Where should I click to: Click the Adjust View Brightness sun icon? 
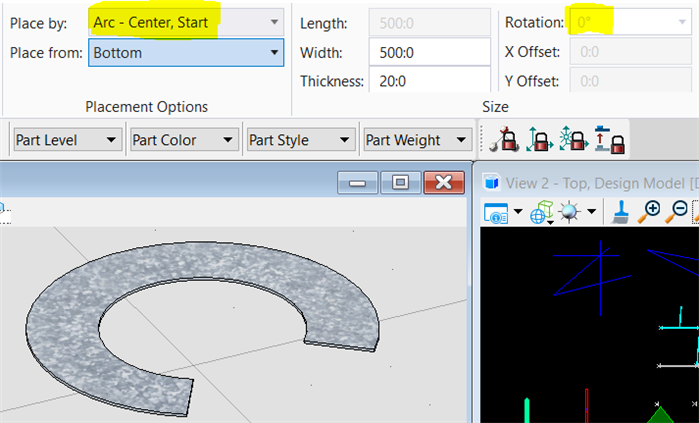click(569, 212)
